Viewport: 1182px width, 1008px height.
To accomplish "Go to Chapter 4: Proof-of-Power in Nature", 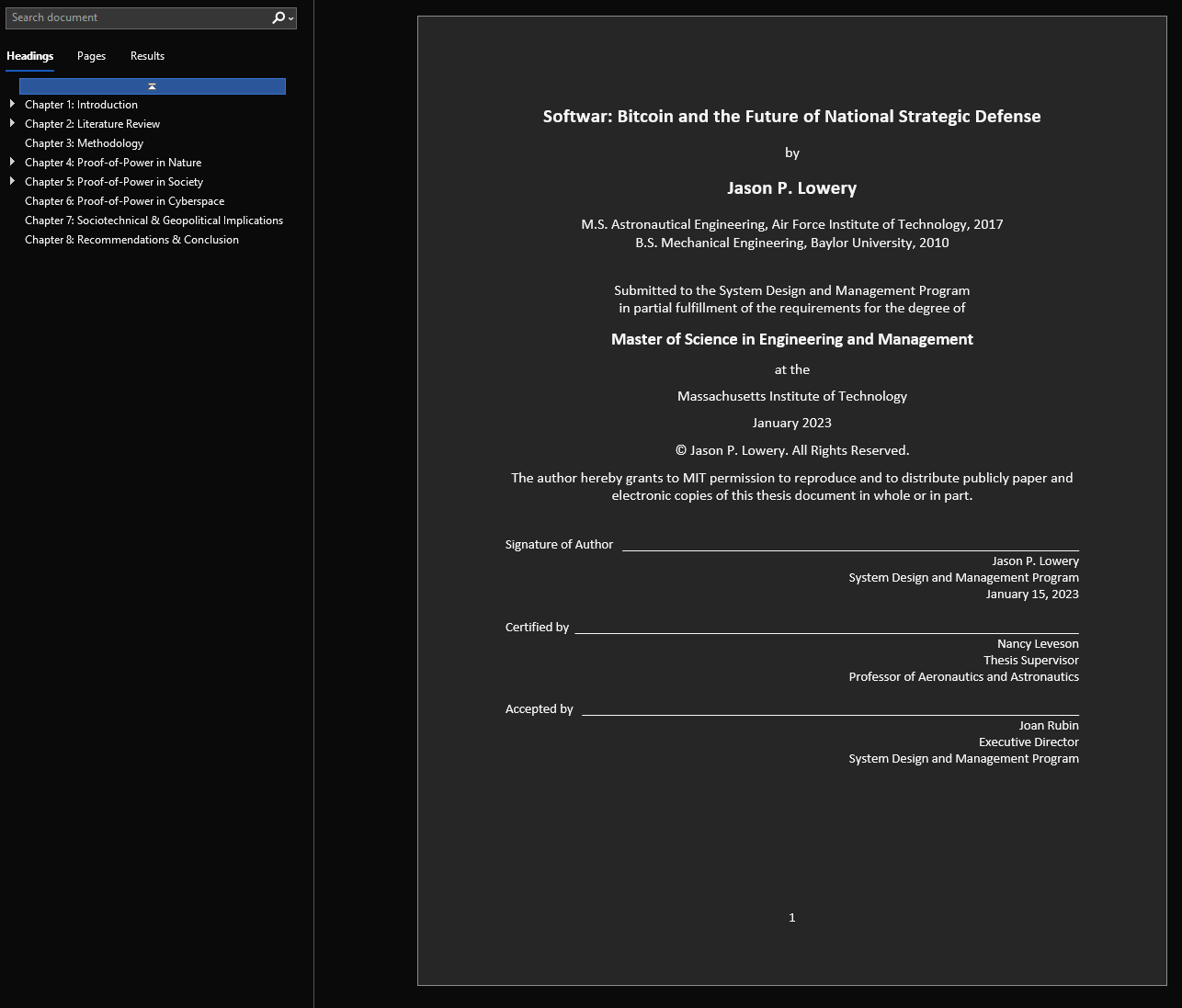I will (113, 163).
